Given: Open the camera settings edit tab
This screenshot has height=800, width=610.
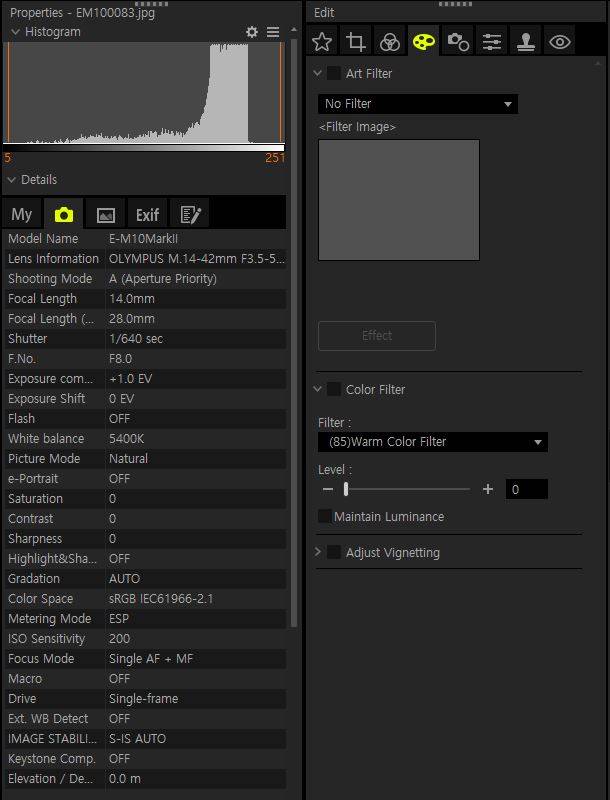Looking at the screenshot, I should 458,42.
